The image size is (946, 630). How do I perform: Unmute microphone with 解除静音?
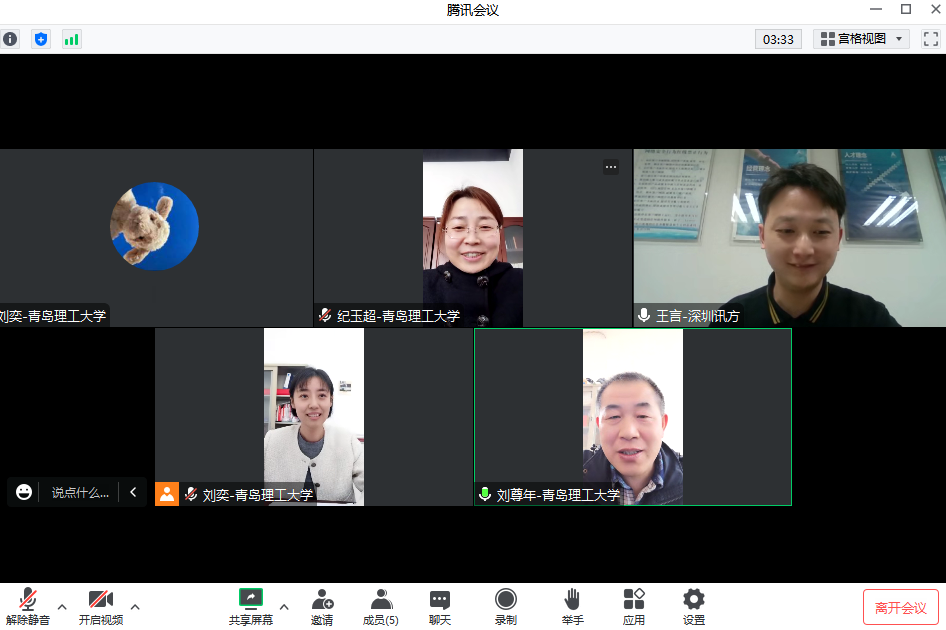[28, 606]
